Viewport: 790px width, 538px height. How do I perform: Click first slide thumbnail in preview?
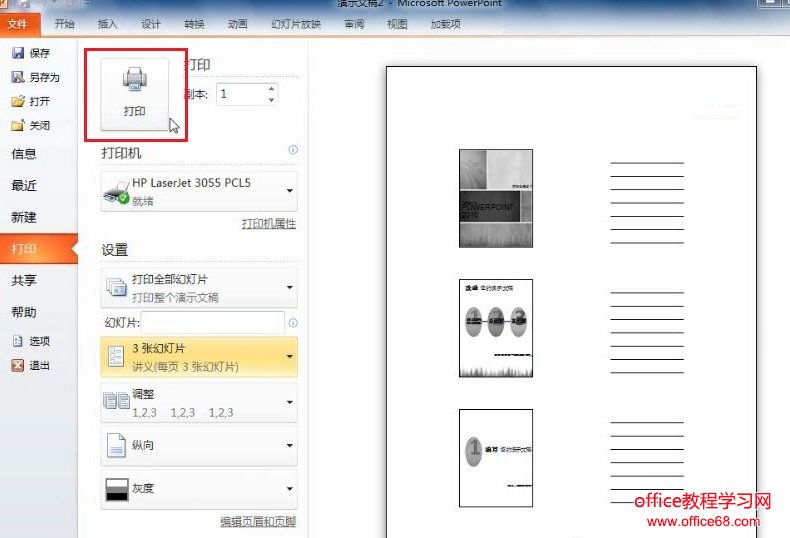(496, 198)
